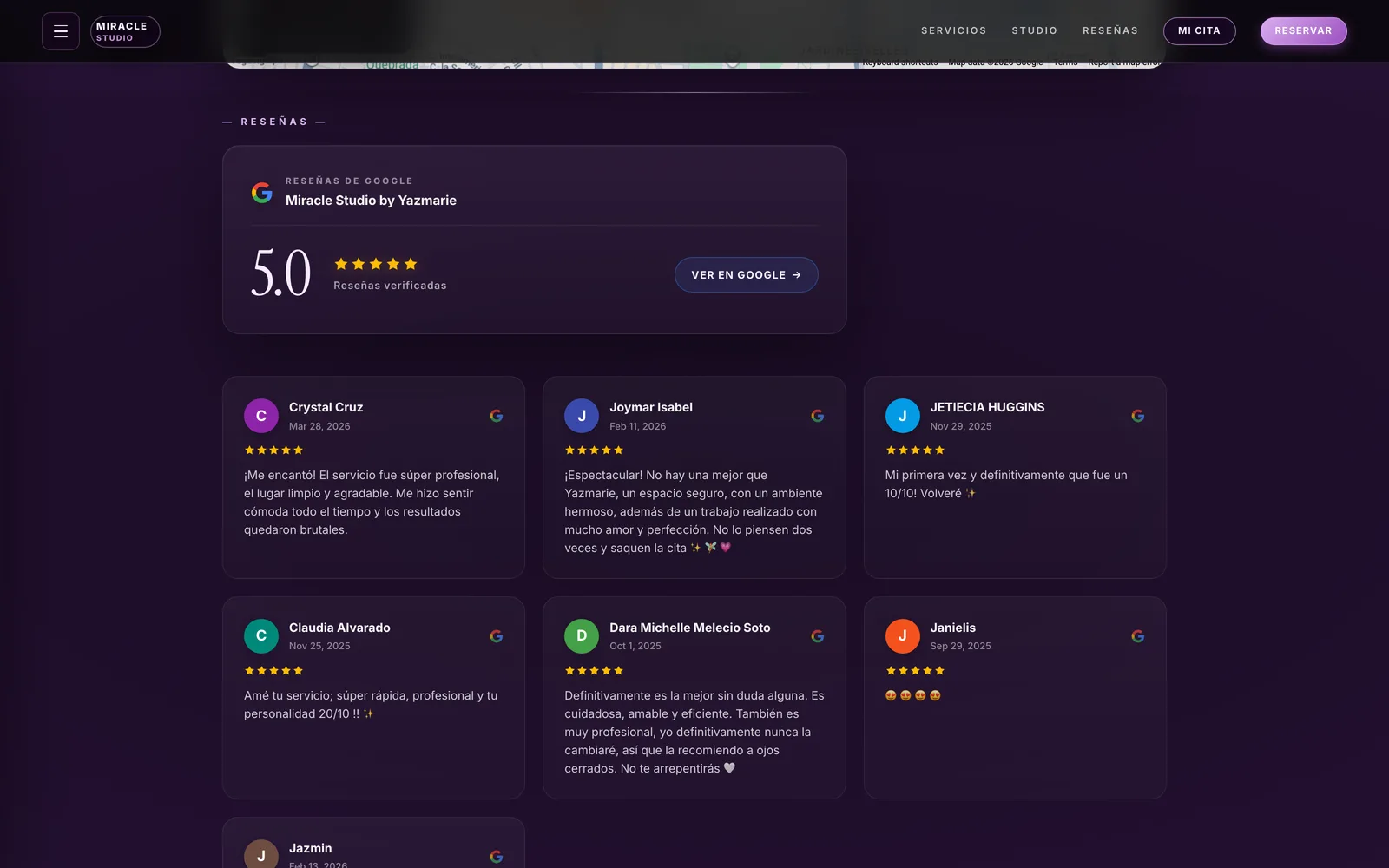Click the date "Feb 11, 2026"
The image size is (1389, 868).
click(x=638, y=426)
